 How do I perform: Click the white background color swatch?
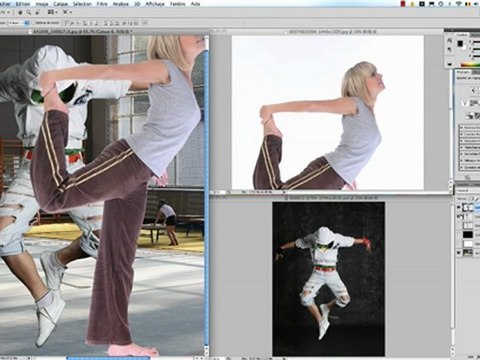464,48
